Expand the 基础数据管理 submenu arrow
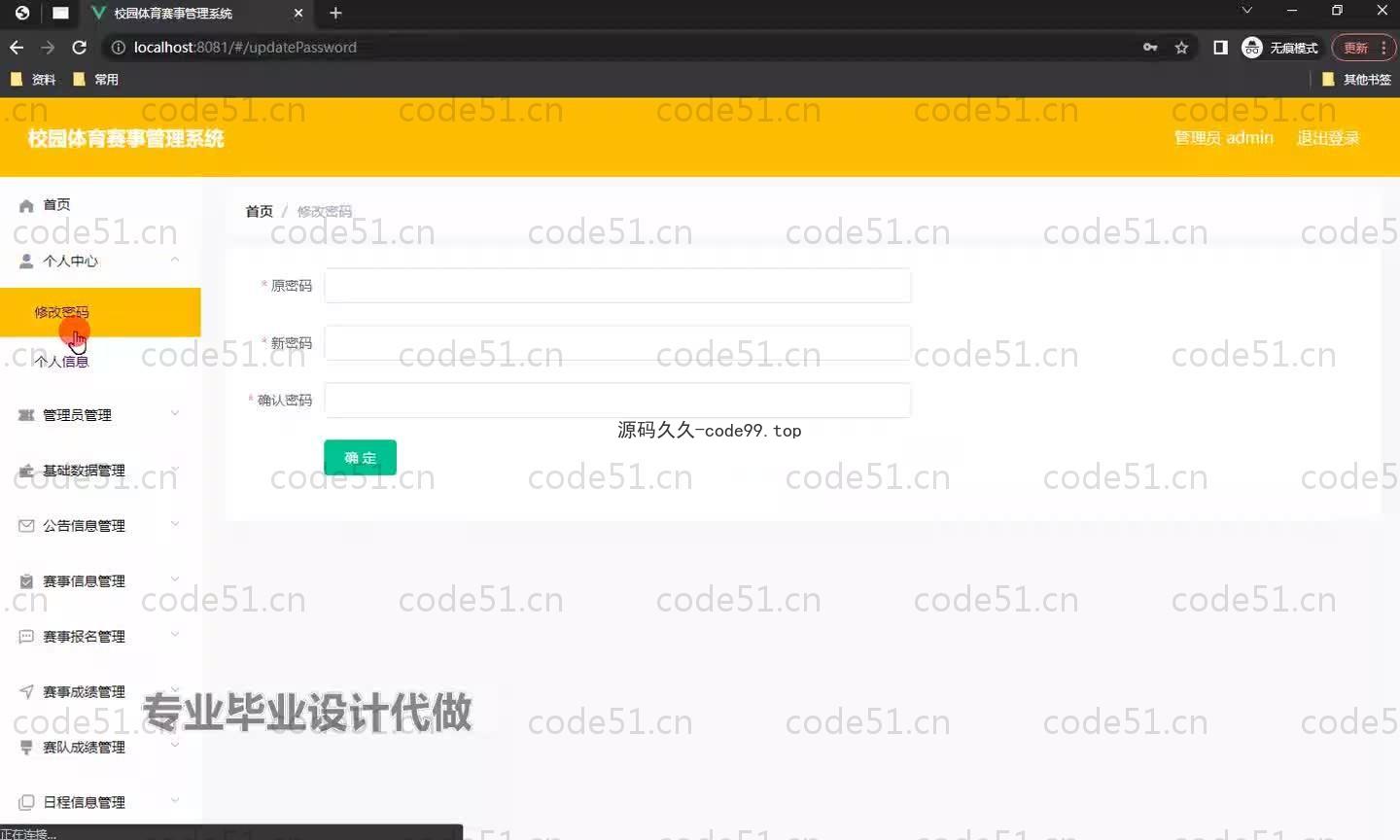The height and width of the screenshot is (840, 1400). click(x=175, y=469)
